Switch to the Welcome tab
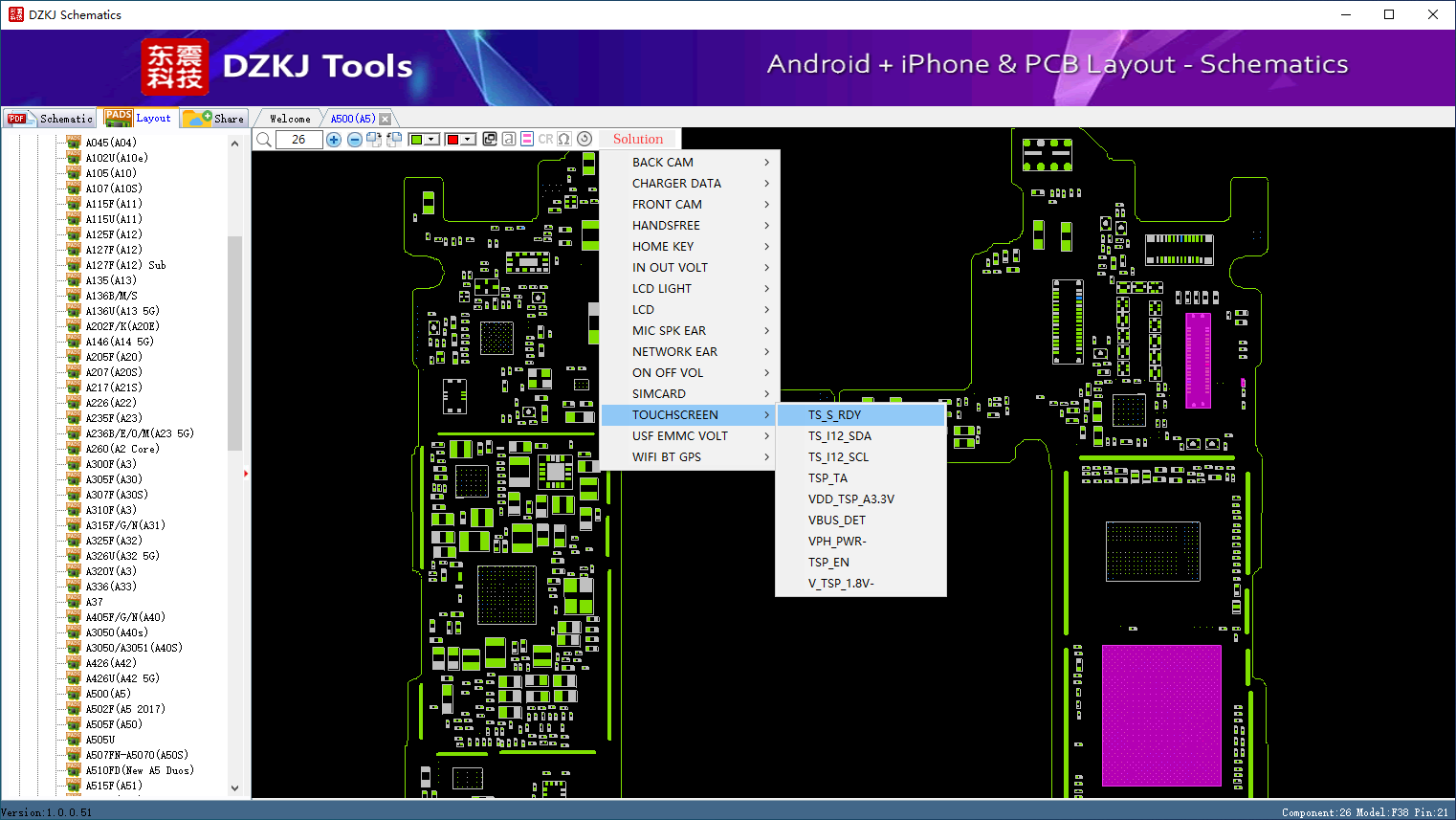The width and height of the screenshot is (1456, 820). point(290,119)
